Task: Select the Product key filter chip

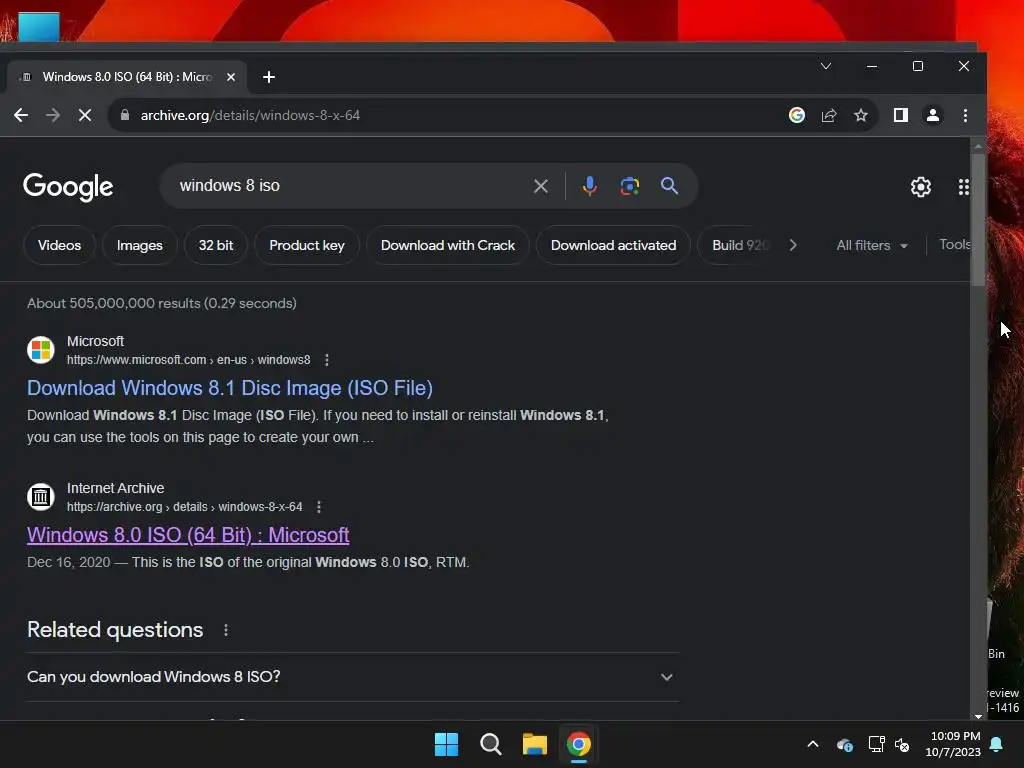Action: pyautogui.click(x=307, y=246)
